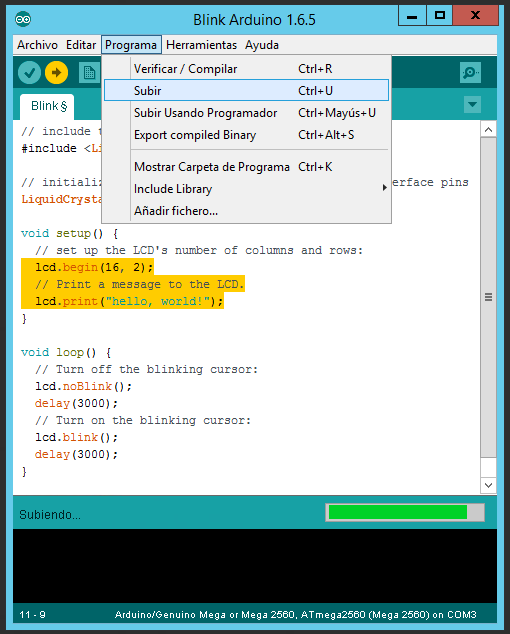Expand the Include Library submenu arrow

(x=385, y=188)
